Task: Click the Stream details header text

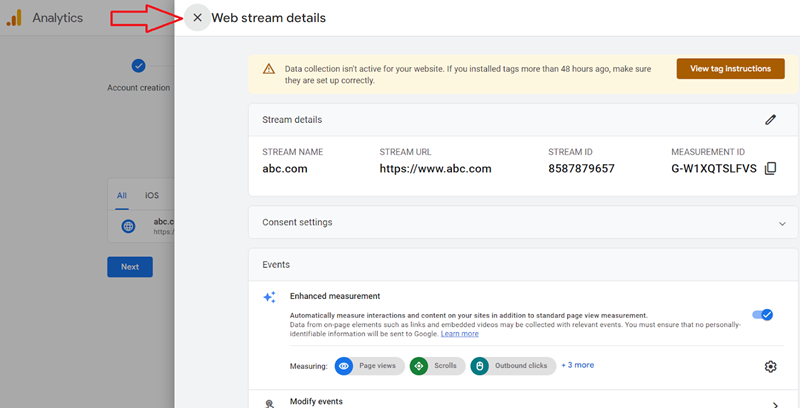Action: (292, 120)
